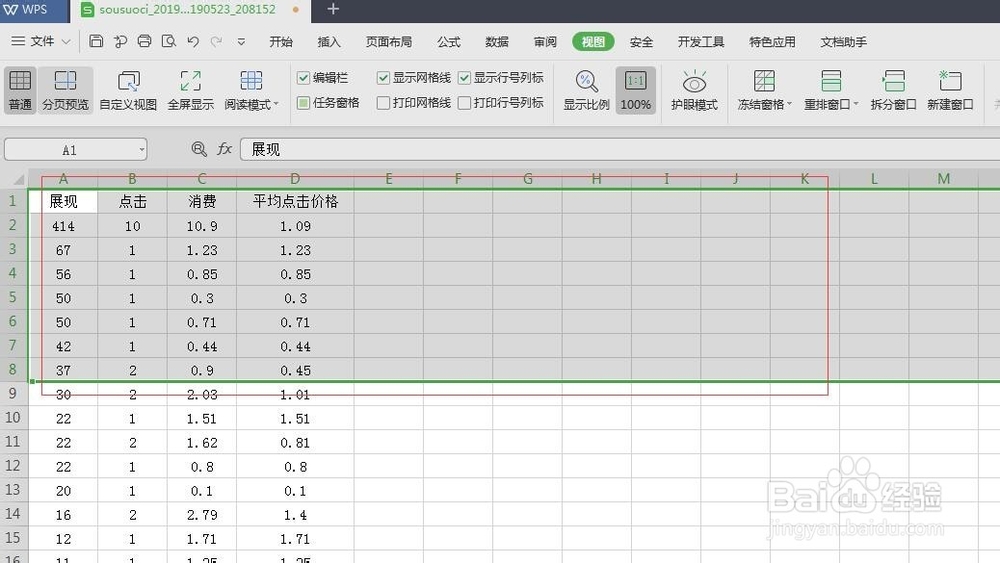Viewport: 1000px width, 563px height.
Task: Click cell with value 10.9
Action: tap(202, 226)
